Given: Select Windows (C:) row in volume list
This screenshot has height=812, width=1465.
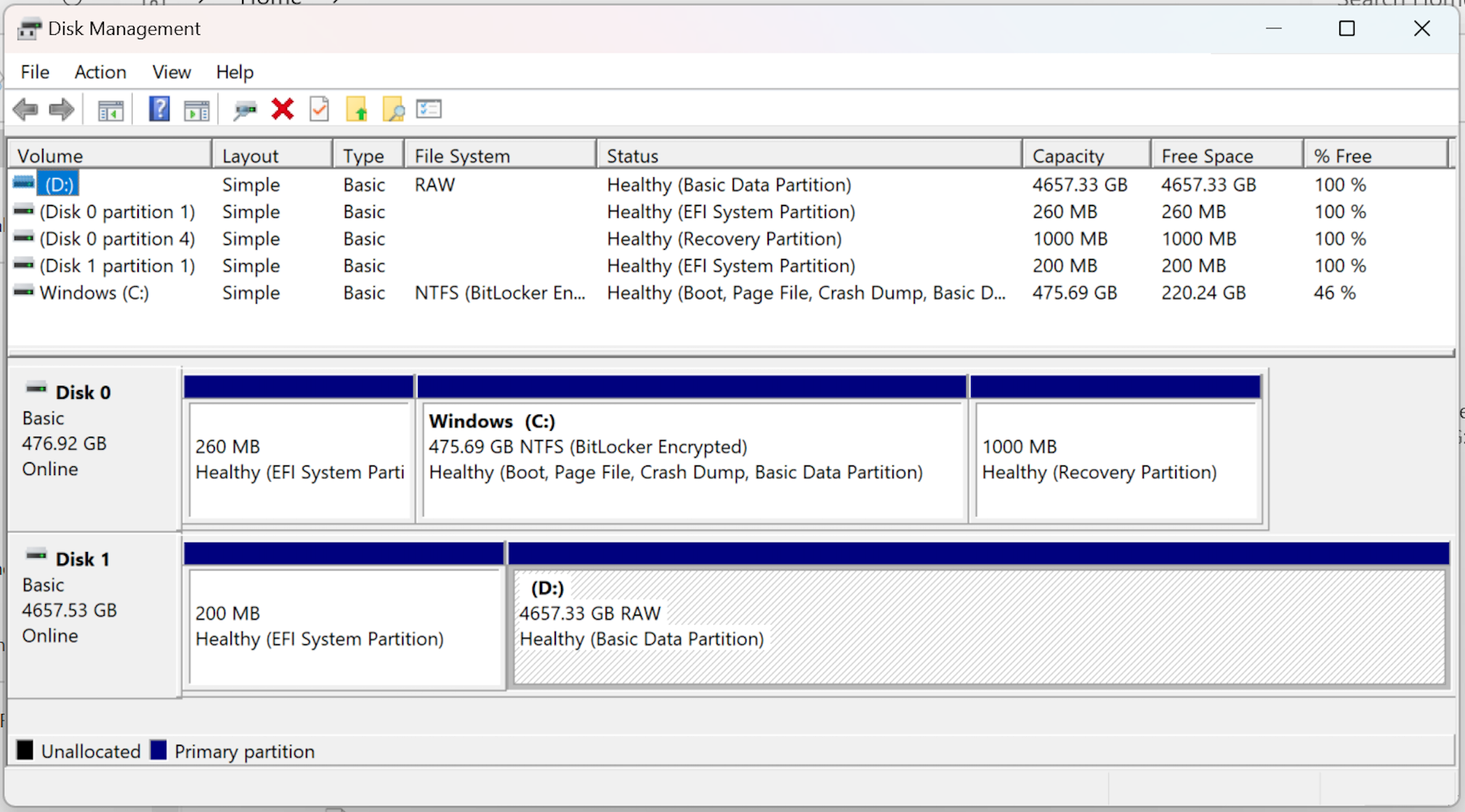Looking at the screenshot, I should [94, 293].
